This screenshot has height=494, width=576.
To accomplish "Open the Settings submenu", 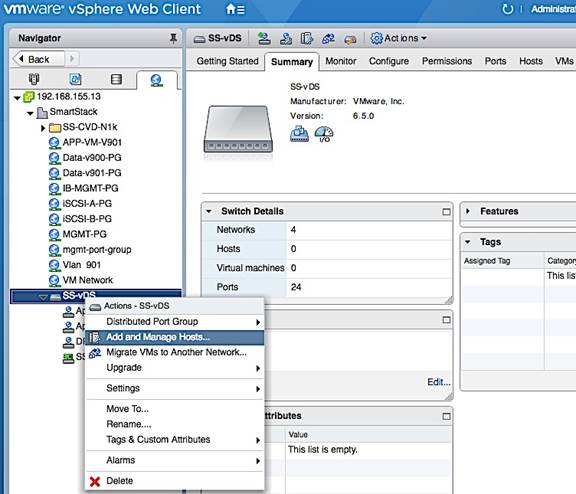I will click(x=175, y=388).
